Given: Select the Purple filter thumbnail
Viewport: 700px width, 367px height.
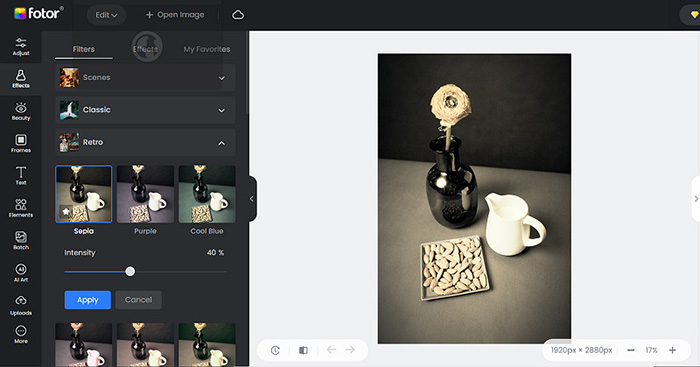Looking at the screenshot, I should pyautogui.click(x=145, y=194).
